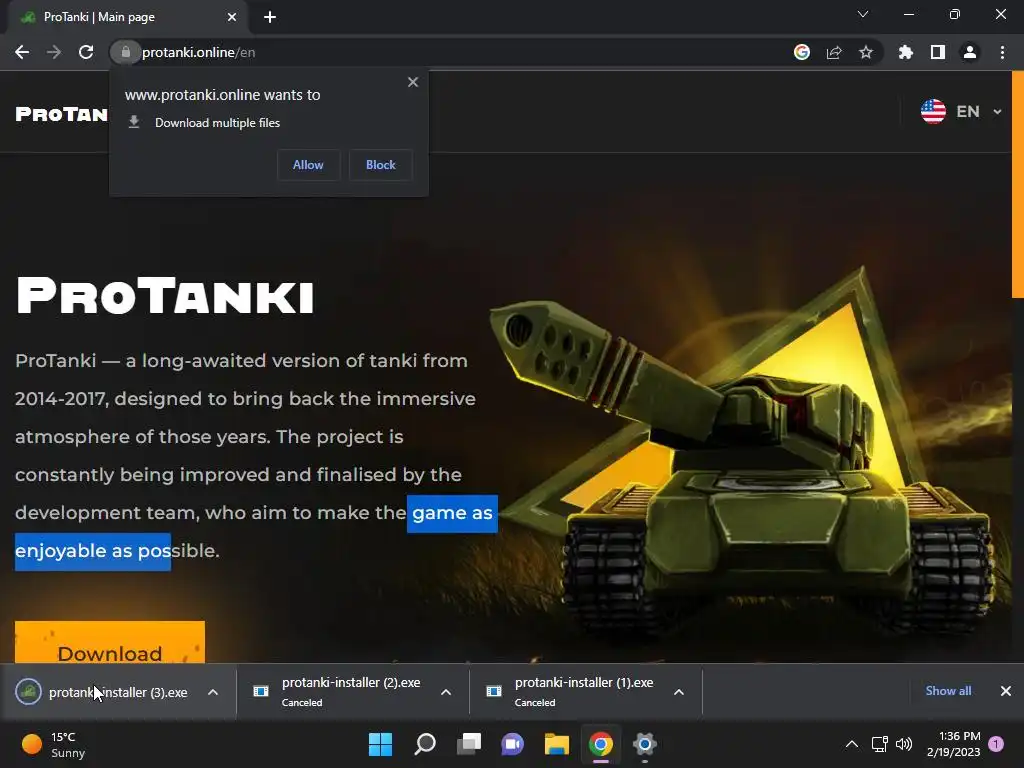Open the Chrome profile icon
The height and width of the screenshot is (768, 1024).
pyautogui.click(x=970, y=52)
